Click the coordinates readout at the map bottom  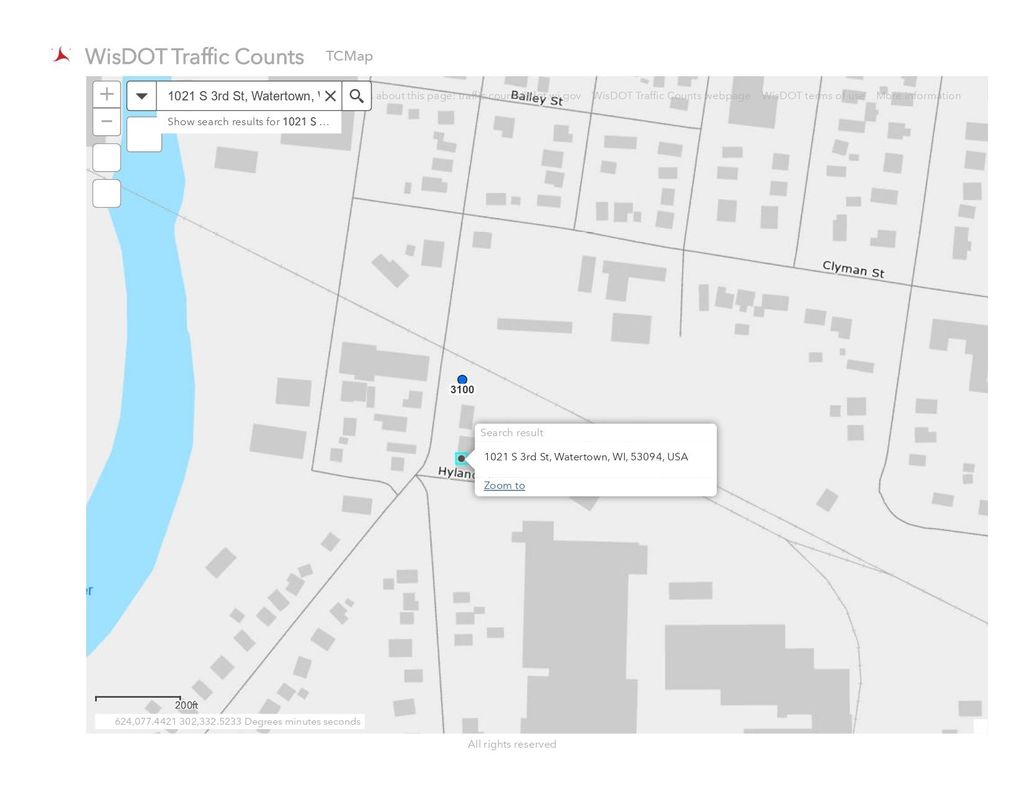click(x=237, y=721)
